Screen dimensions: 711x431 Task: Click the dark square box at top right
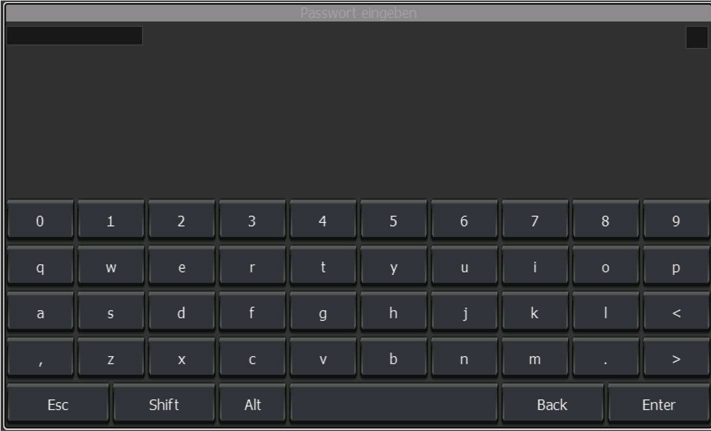click(x=696, y=37)
